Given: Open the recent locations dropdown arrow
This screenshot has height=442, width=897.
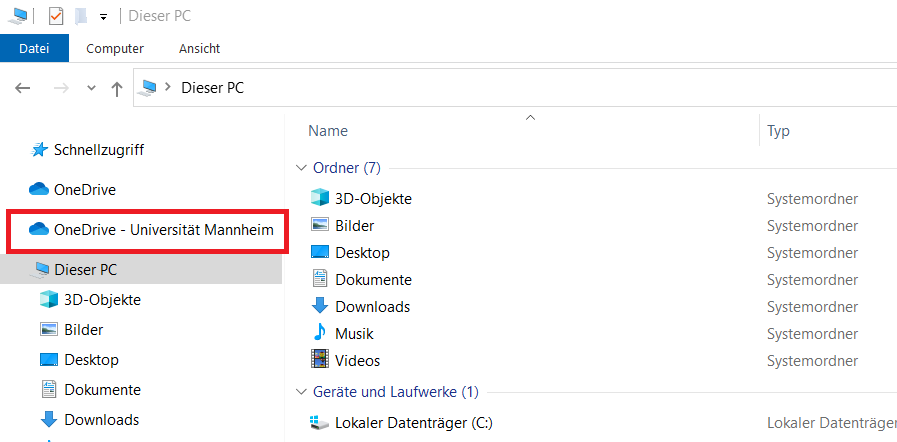Looking at the screenshot, I should (91, 88).
